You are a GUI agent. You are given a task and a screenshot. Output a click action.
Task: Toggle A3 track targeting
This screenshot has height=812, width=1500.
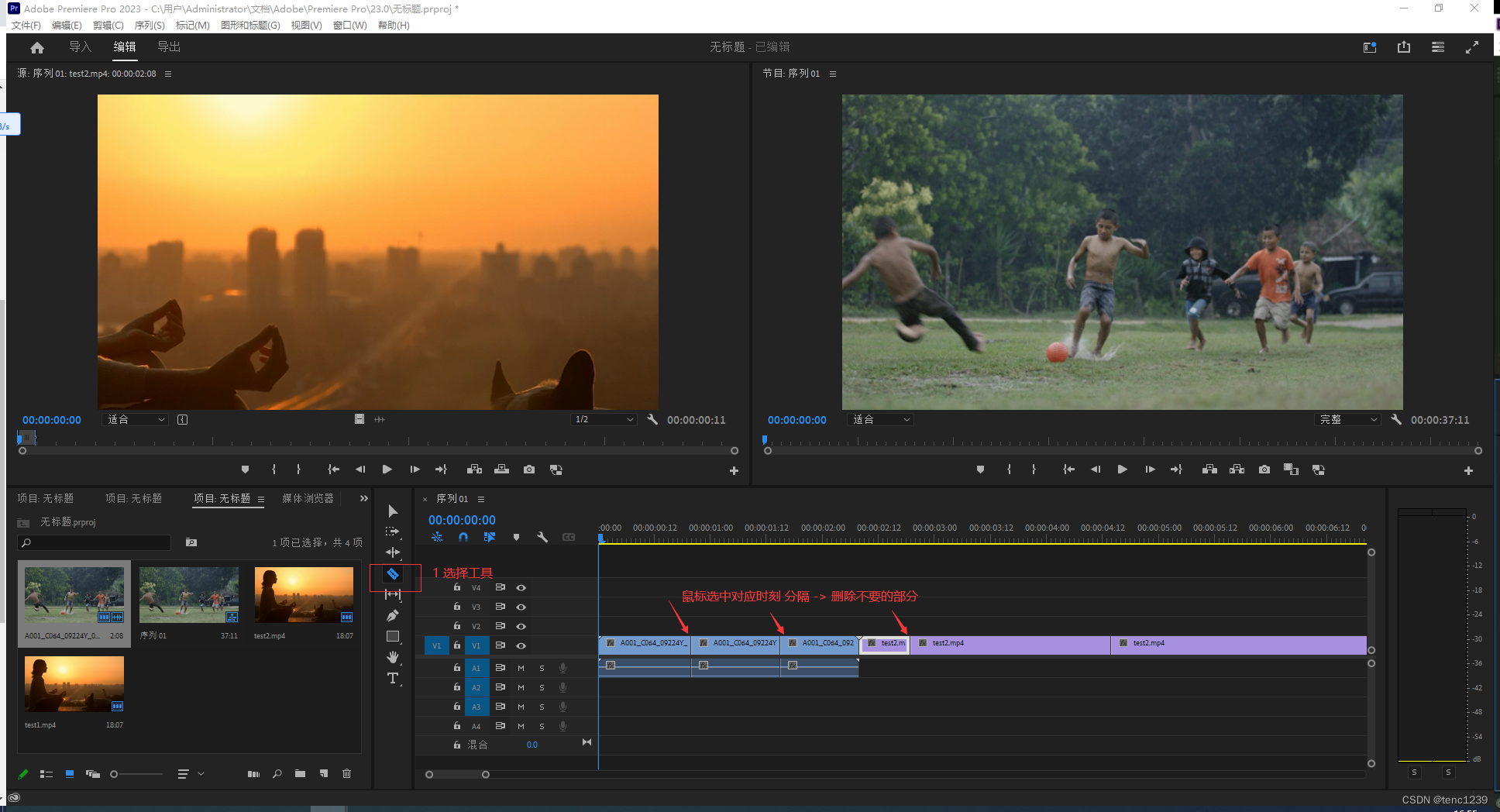(476, 707)
